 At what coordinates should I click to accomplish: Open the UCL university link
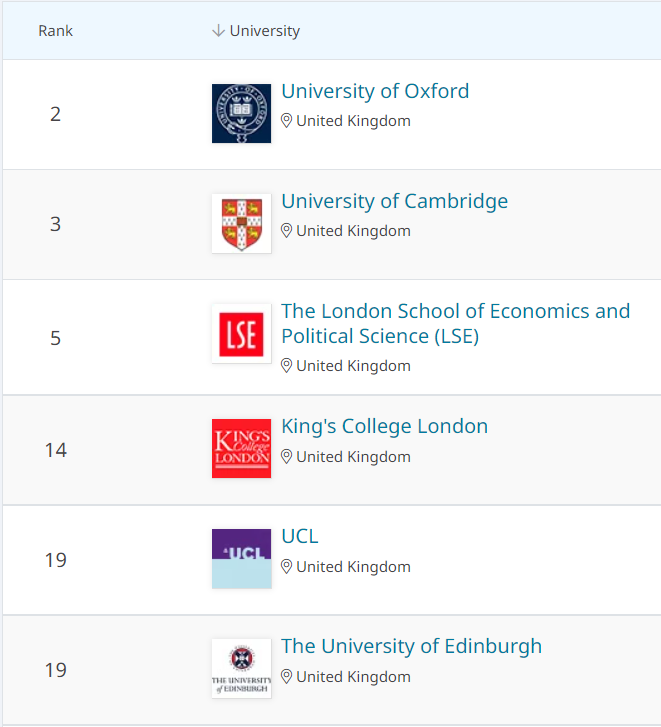[x=299, y=536]
